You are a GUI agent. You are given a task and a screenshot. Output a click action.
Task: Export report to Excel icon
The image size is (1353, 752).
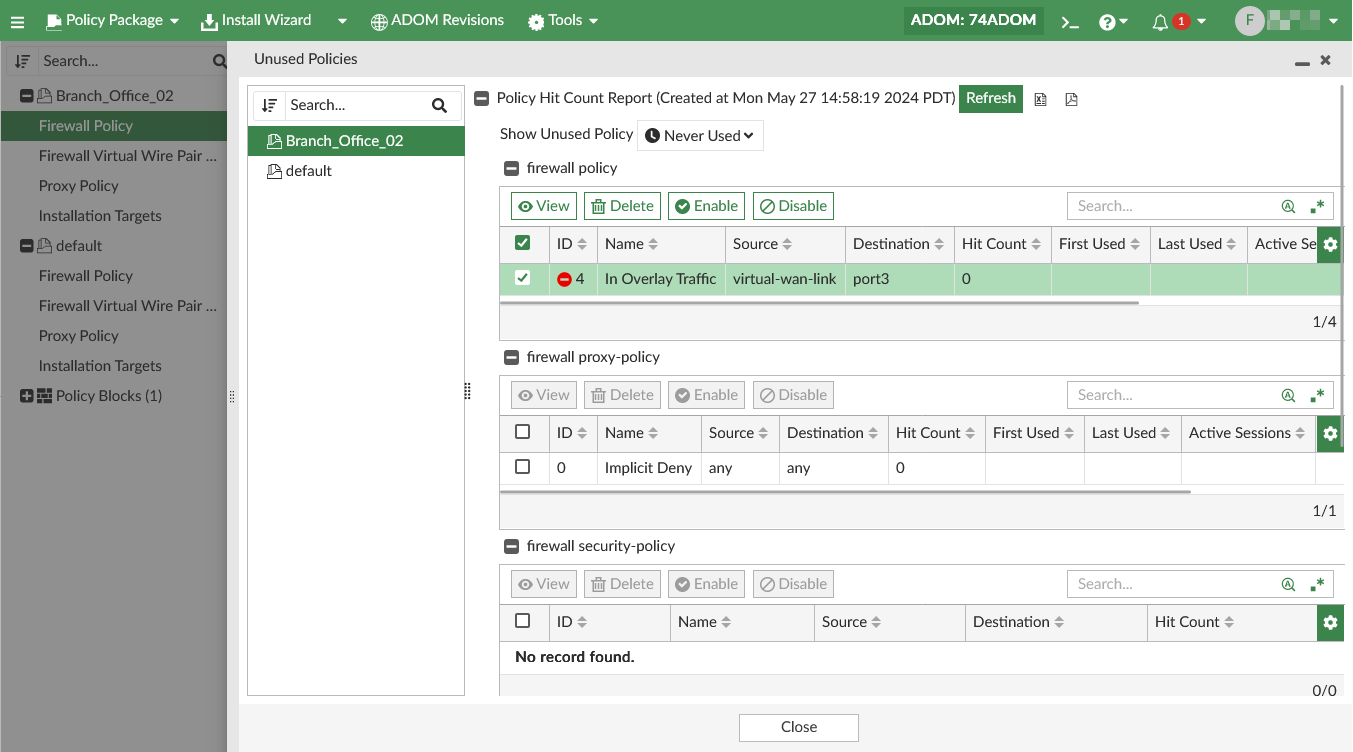point(1040,99)
